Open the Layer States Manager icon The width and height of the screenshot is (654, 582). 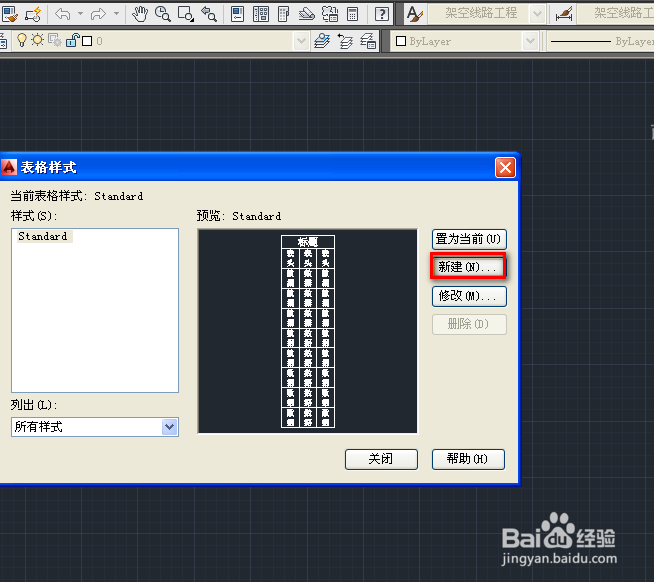pos(368,41)
